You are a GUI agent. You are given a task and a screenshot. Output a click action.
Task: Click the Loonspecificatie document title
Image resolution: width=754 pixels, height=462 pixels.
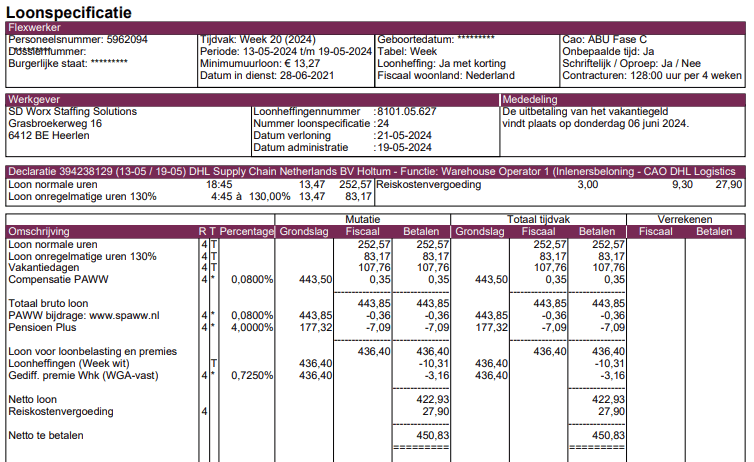click(70, 11)
